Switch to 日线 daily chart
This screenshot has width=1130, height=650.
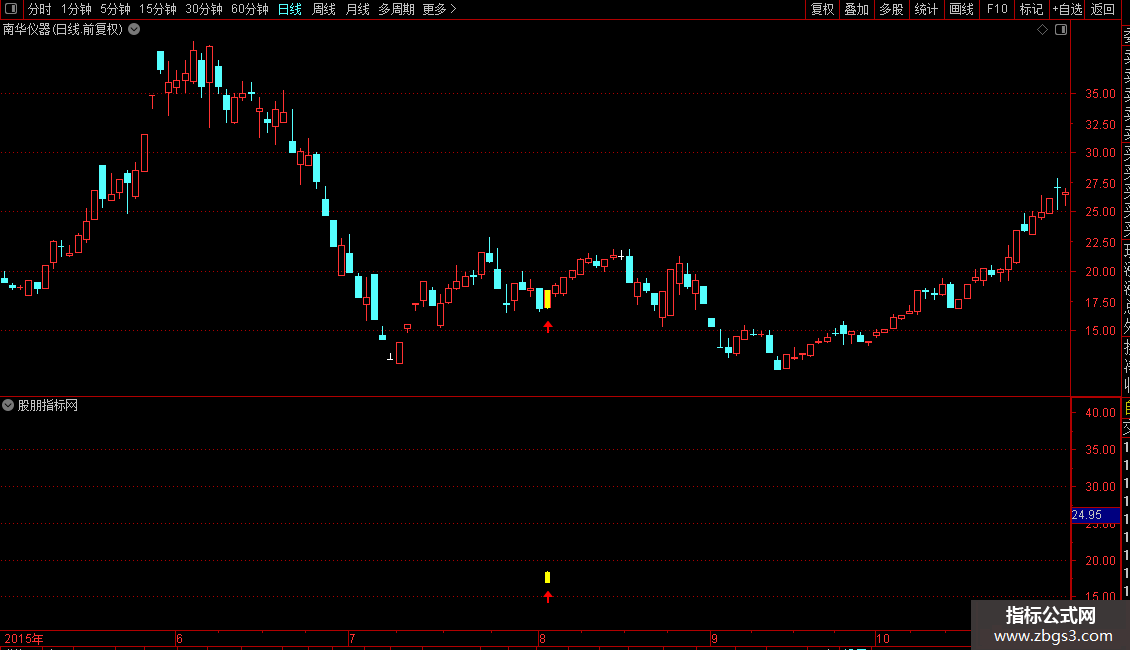tap(290, 9)
